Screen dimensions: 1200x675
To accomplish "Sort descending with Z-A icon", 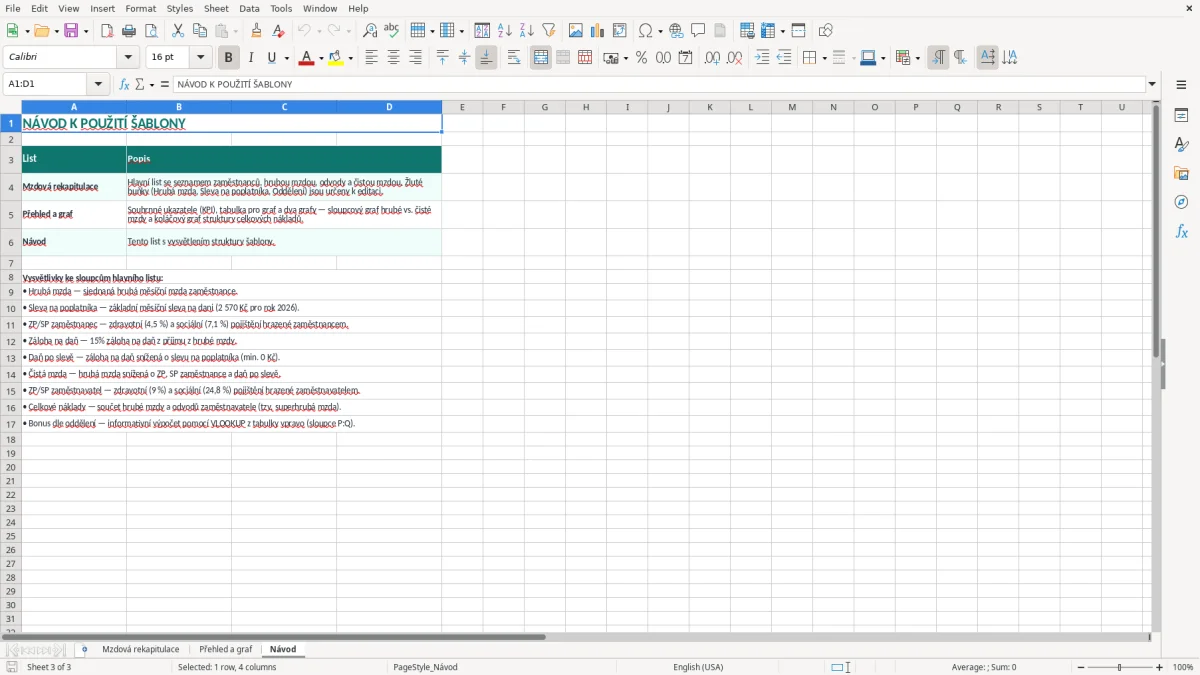I will tap(526, 31).
